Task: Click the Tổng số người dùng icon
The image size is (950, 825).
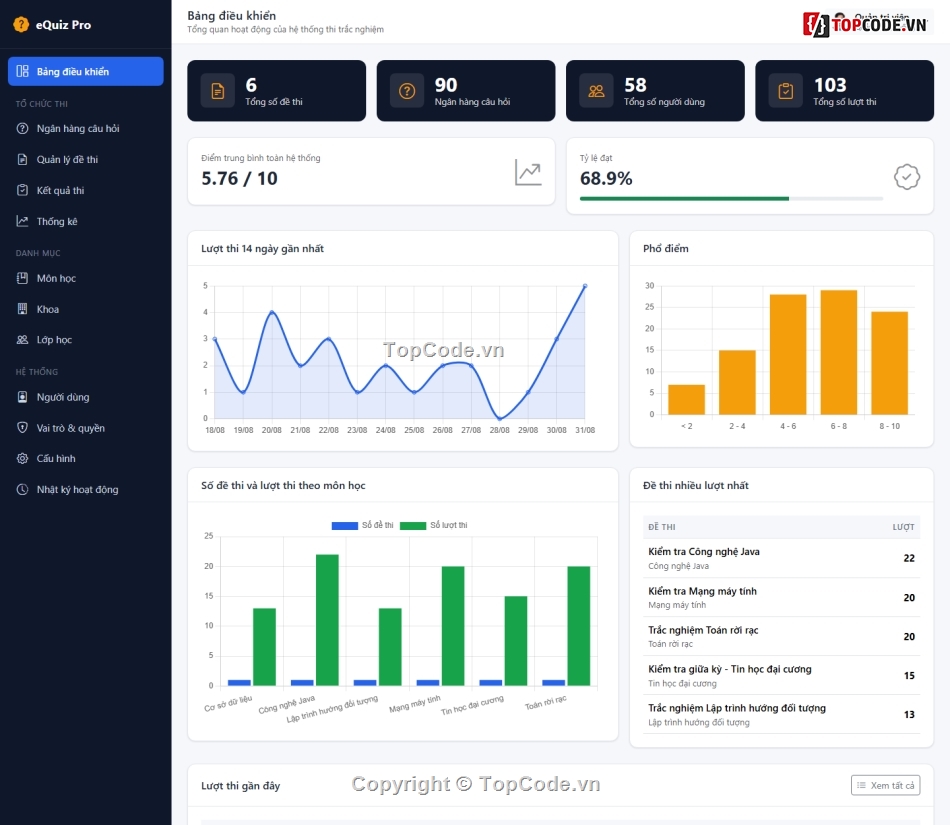Action: pyautogui.click(x=596, y=91)
